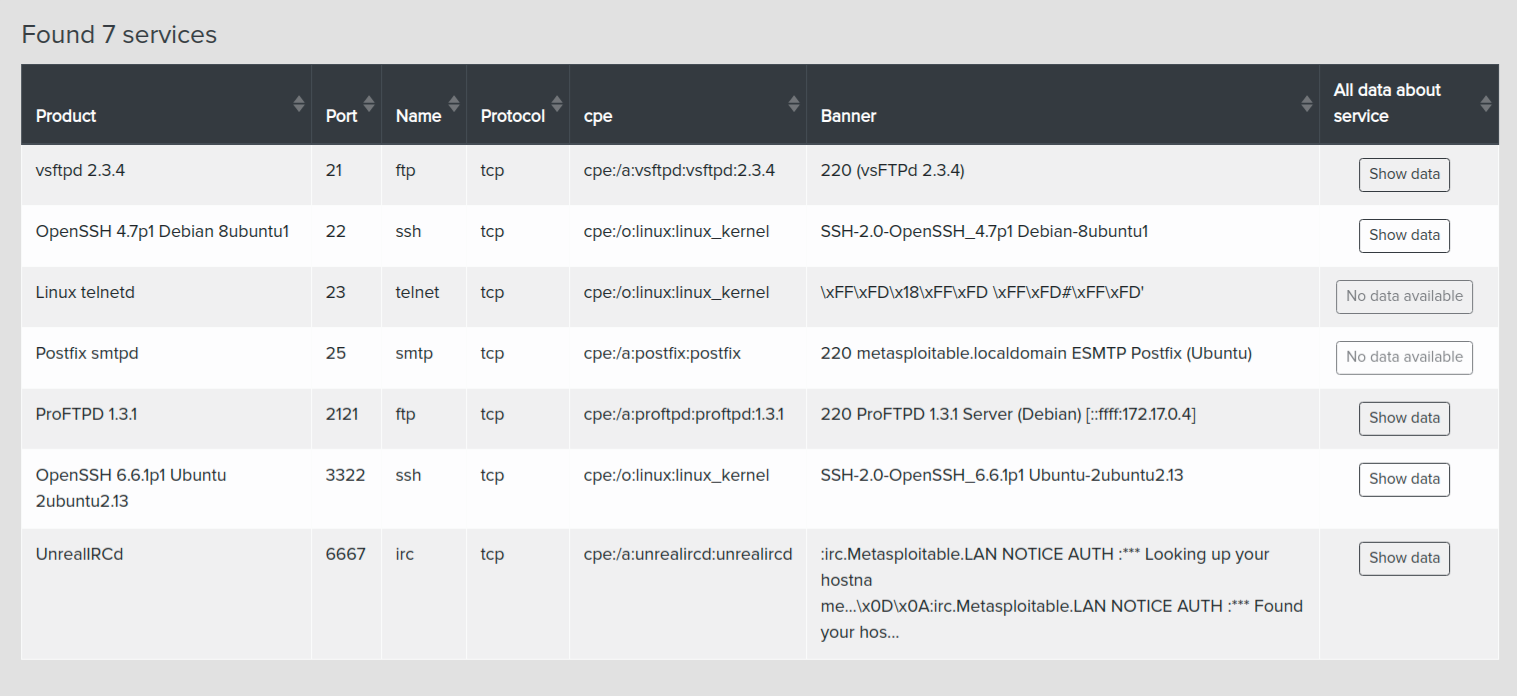Click the Protocol column sort arrows
Screen dimensions: 1517x696
pos(555,103)
